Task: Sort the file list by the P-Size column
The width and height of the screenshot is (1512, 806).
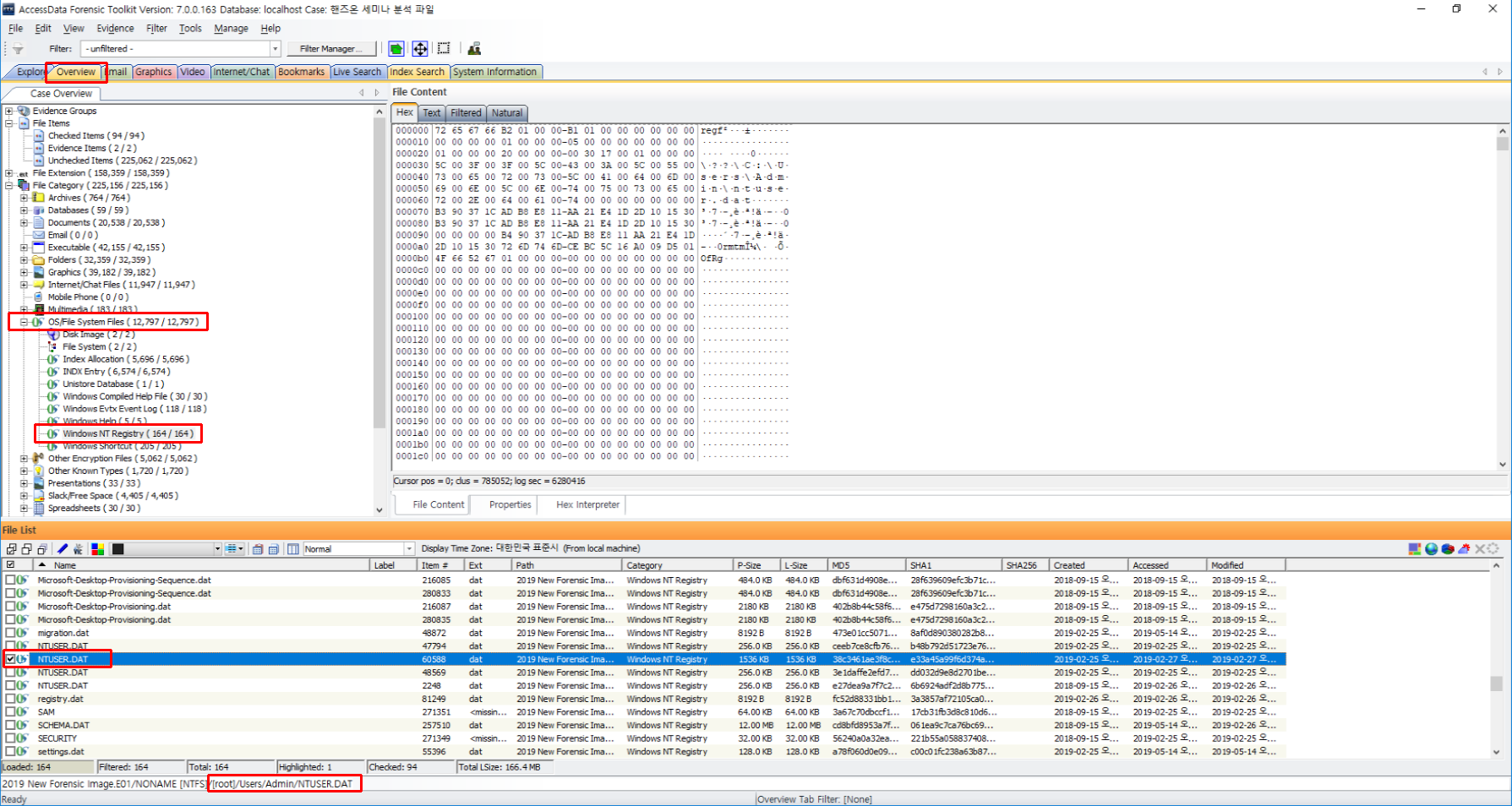Action: click(756, 565)
